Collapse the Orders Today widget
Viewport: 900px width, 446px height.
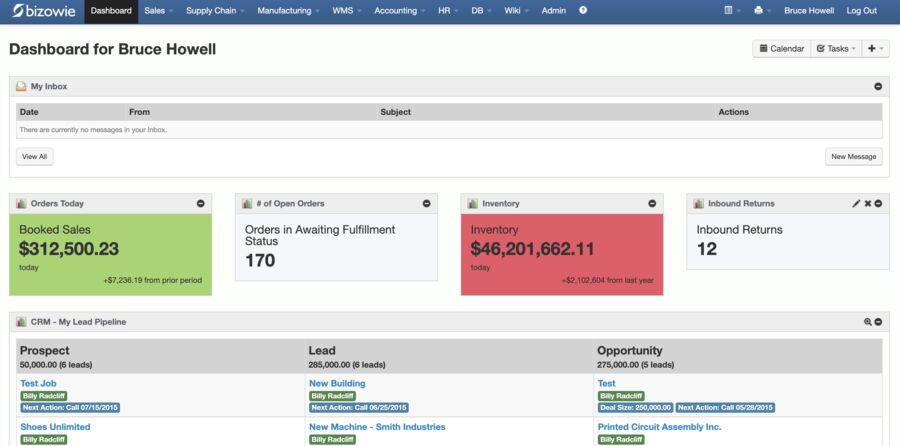pyautogui.click(x=200, y=203)
